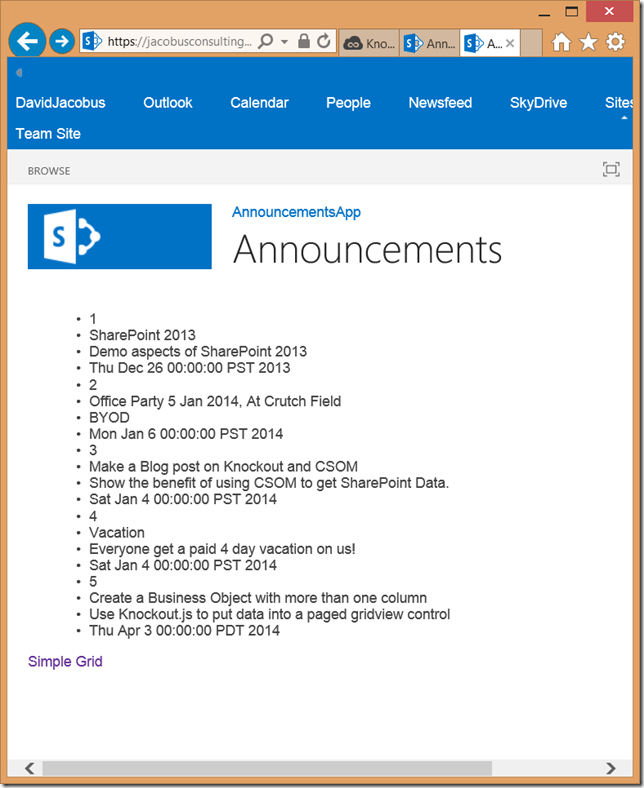Click the search magnifier in the address bar

click(x=265, y=41)
